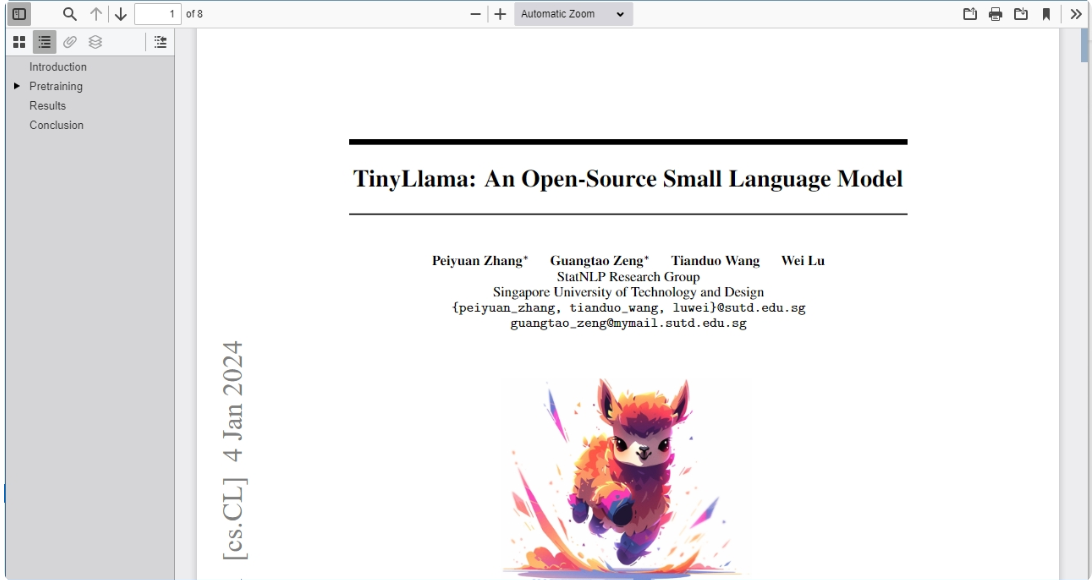
Task: Download the PDF file
Action: tap(1021, 14)
